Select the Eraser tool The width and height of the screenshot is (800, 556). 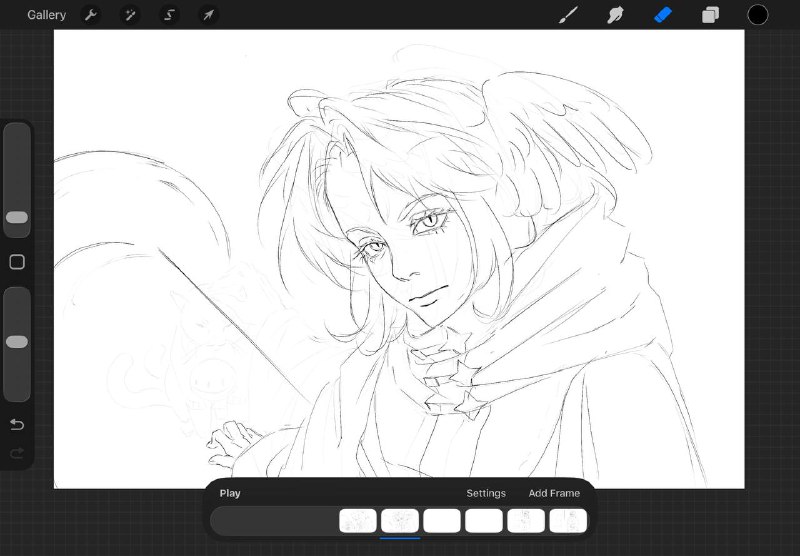pos(663,15)
